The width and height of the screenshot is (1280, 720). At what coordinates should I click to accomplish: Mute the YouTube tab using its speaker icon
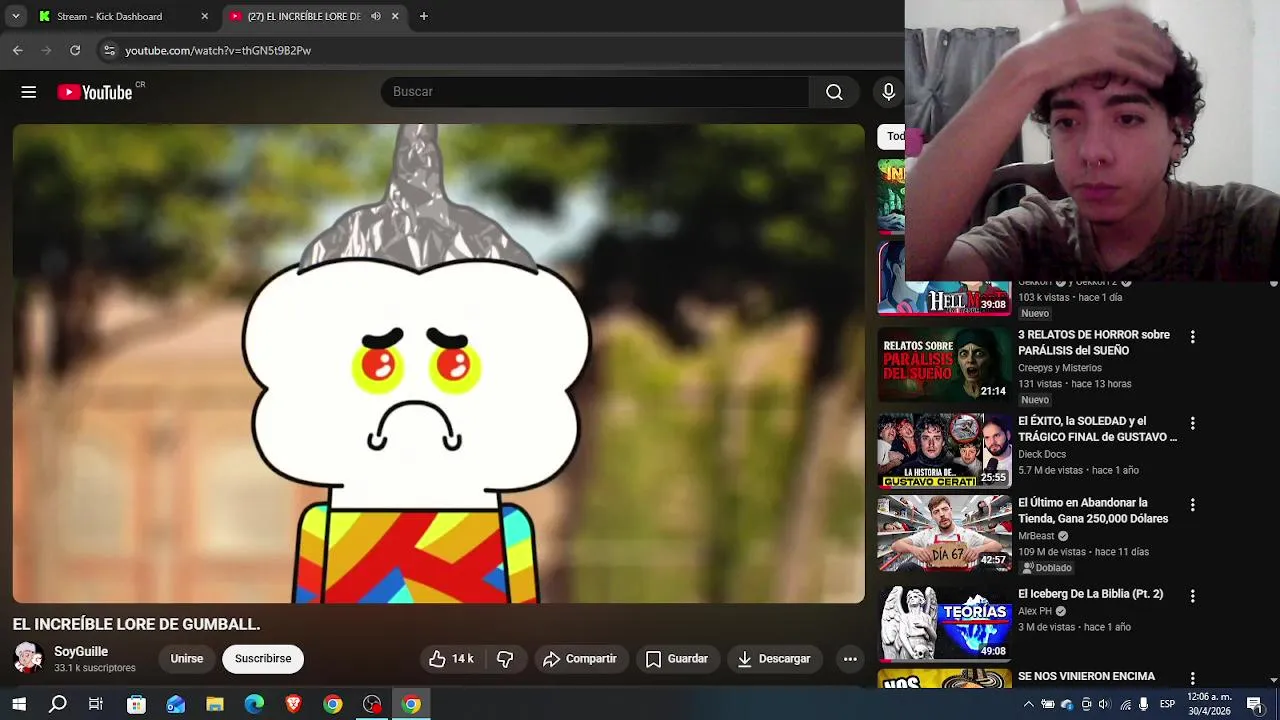(376, 16)
